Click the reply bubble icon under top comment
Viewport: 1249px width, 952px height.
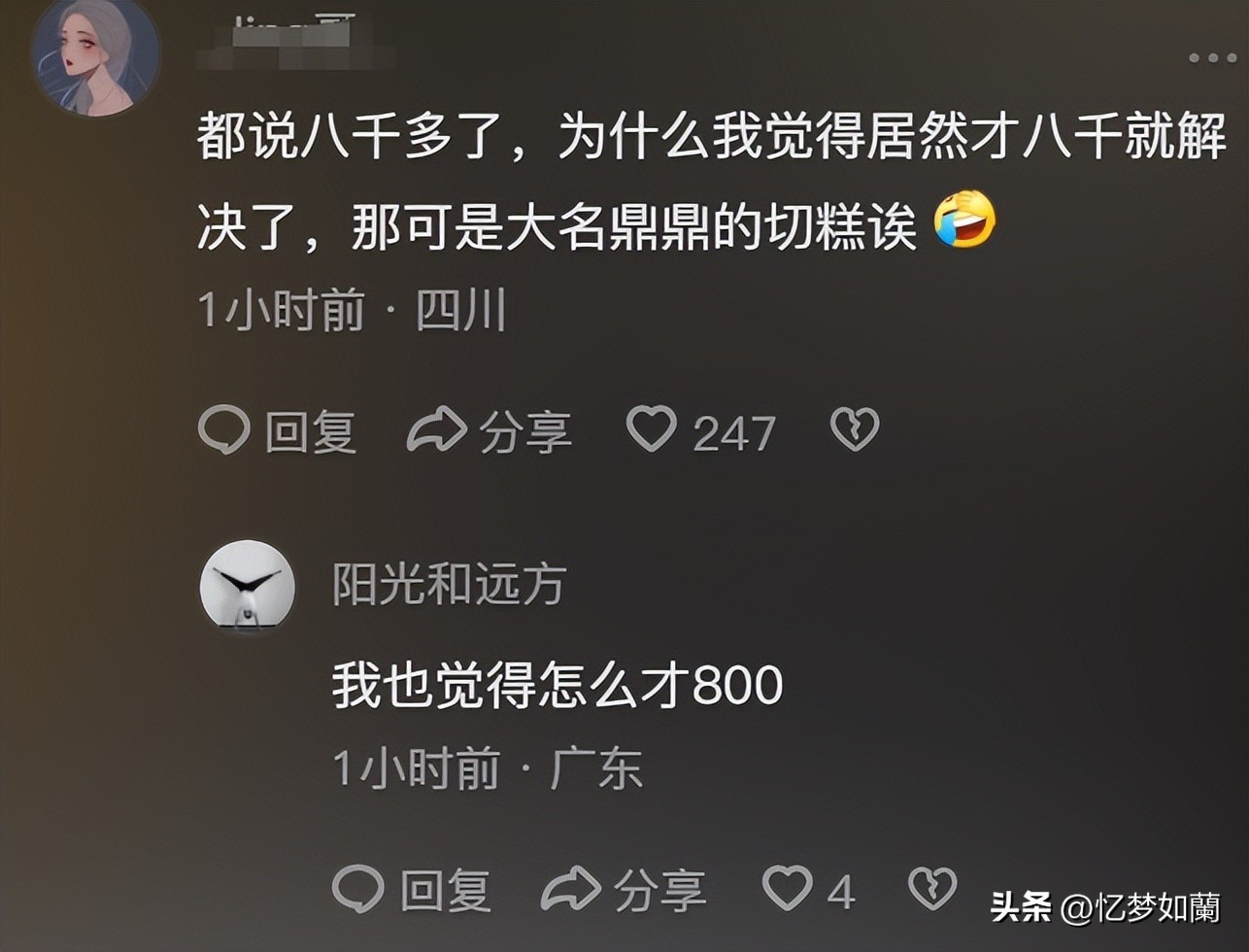coord(224,430)
